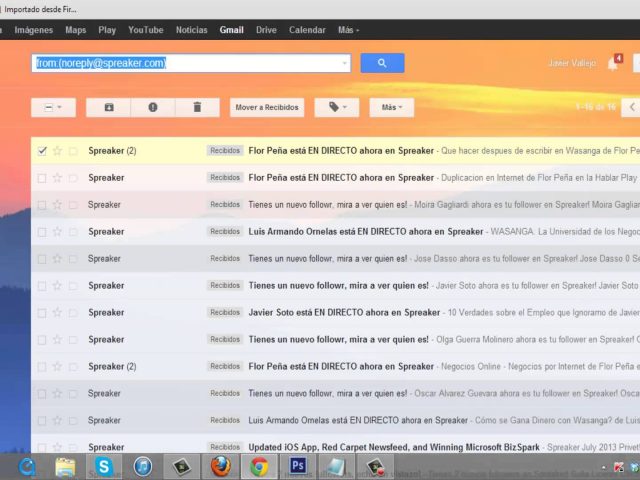Tick the 10 Verdades email checkbox
Image resolution: width=640 pixels, height=480 pixels.
pyautogui.click(x=42, y=313)
